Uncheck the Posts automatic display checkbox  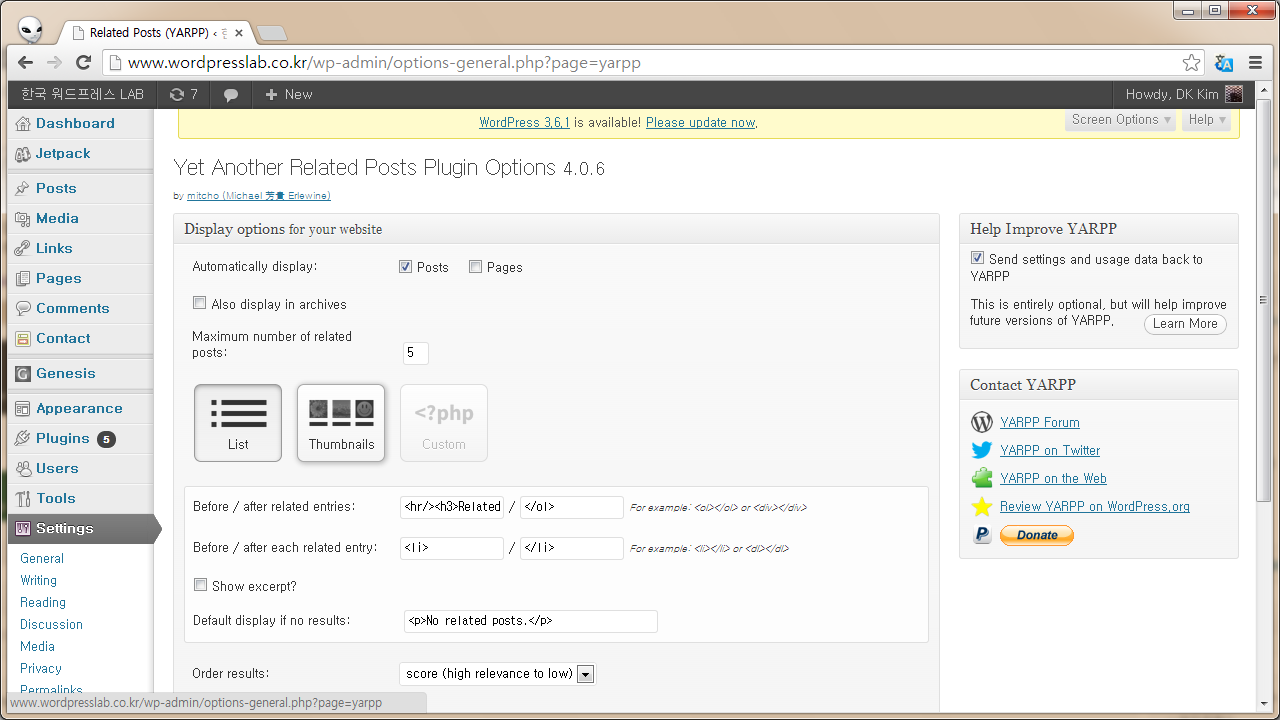(x=405, y=267)
